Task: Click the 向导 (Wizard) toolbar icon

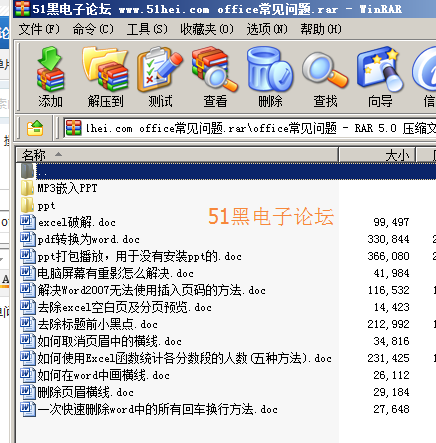Action: point(380,69)
